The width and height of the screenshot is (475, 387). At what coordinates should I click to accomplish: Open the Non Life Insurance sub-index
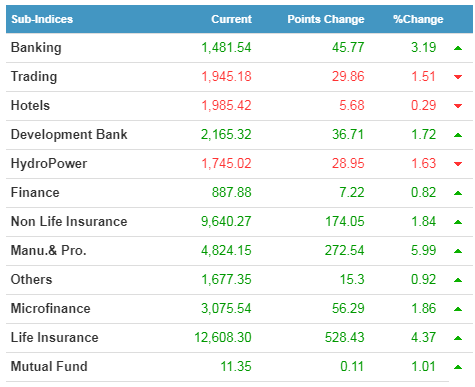(69, 221)
